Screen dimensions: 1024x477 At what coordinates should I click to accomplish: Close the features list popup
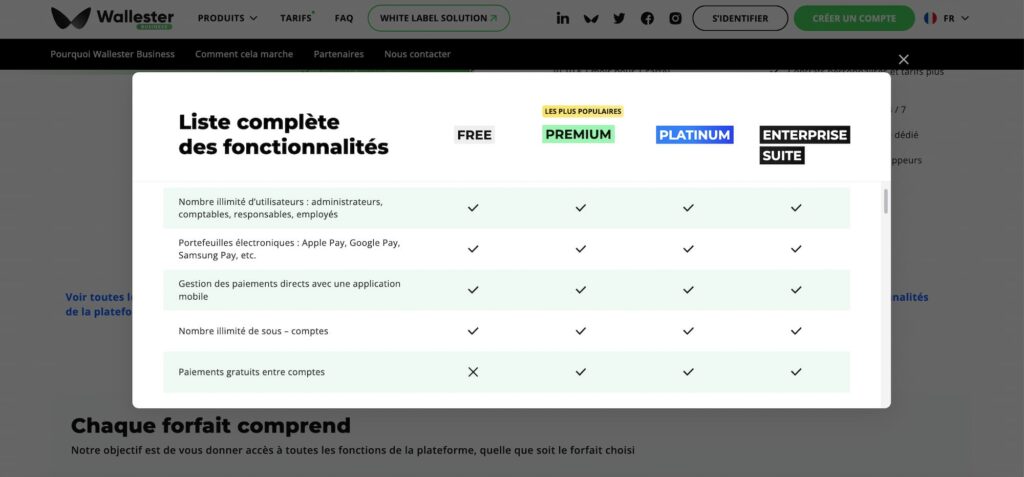point(904,60)
